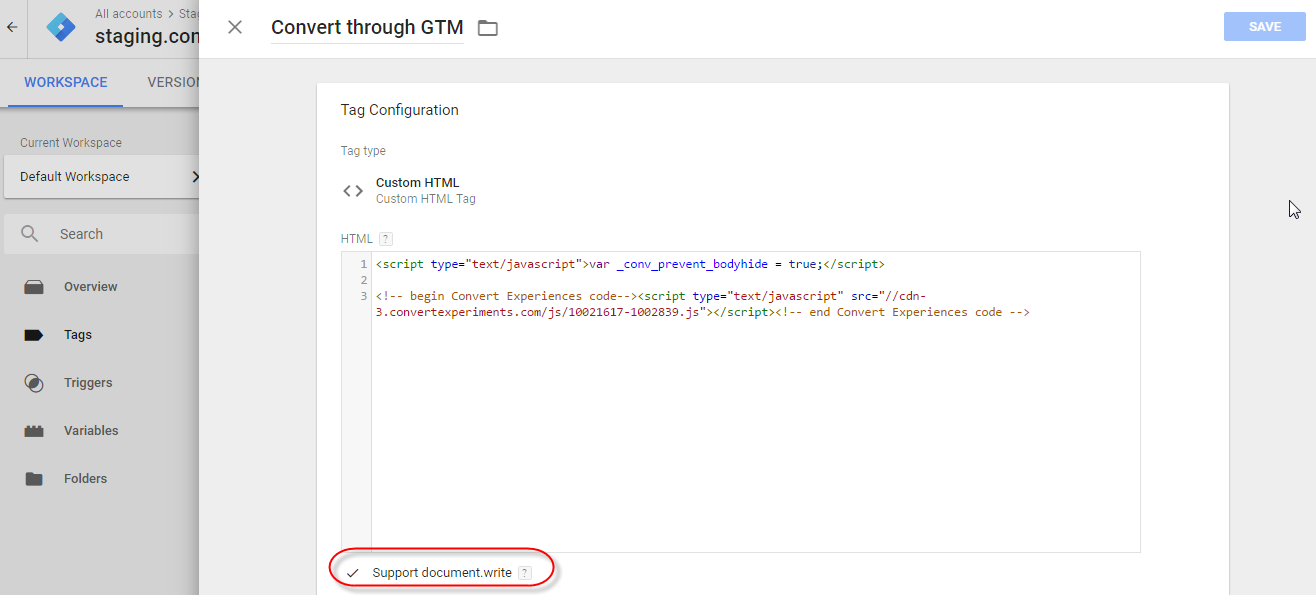This screenshot has height=595, width=1316.
Task: Click line number 3 in code editor
Action: [364, 296]
